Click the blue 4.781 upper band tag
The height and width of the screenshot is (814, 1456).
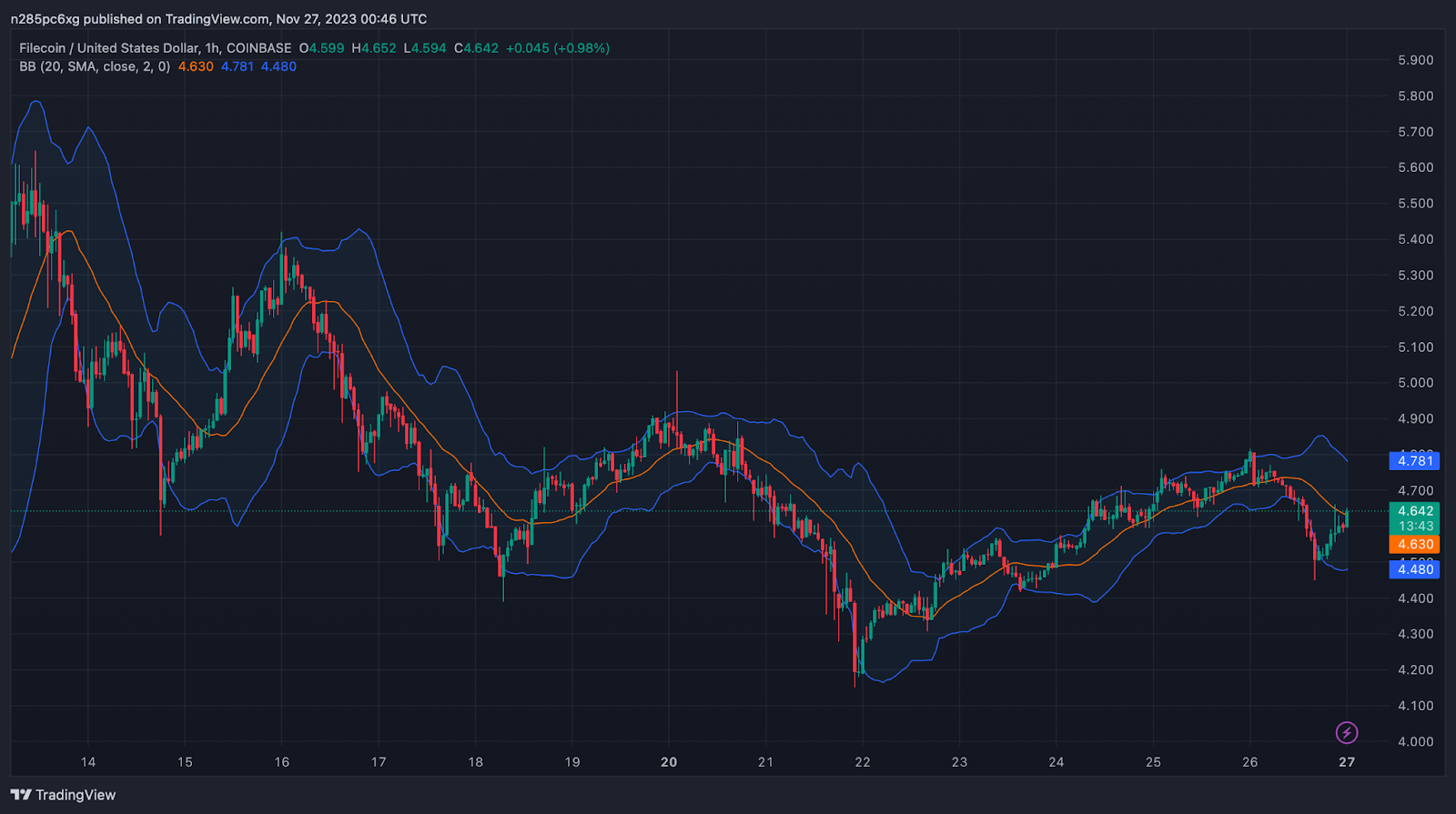click(1414, 461)
